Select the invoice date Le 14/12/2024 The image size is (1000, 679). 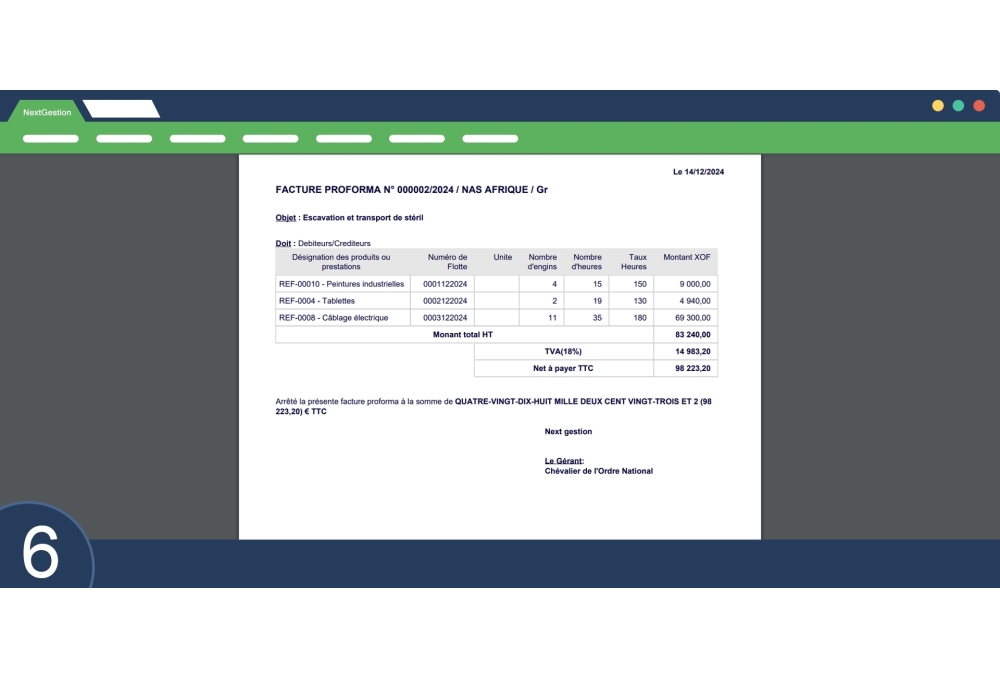pyautogui.click(x=698, y=172)
